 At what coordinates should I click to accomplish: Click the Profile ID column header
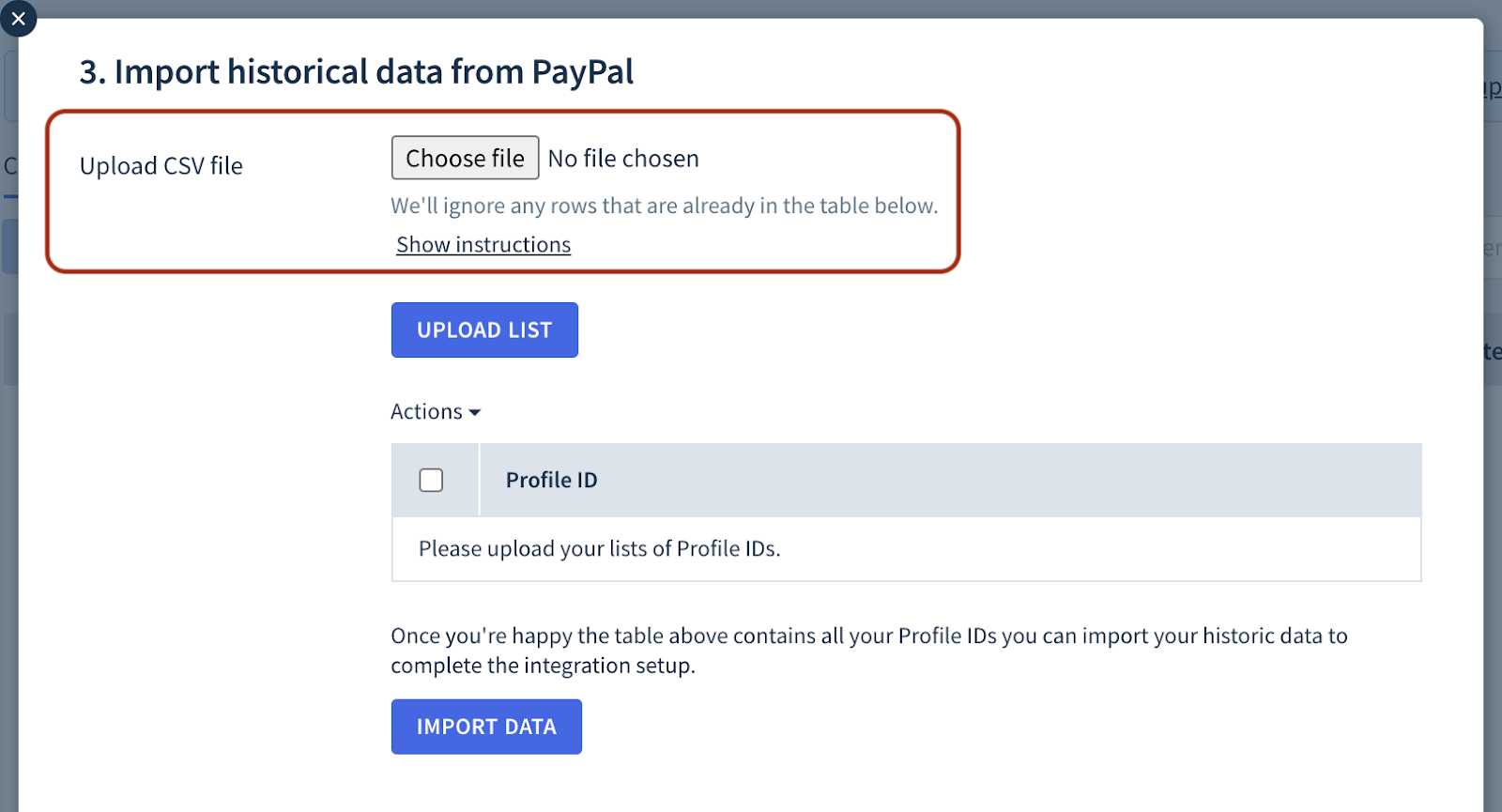pyautogui.click(x=551, y=480)
